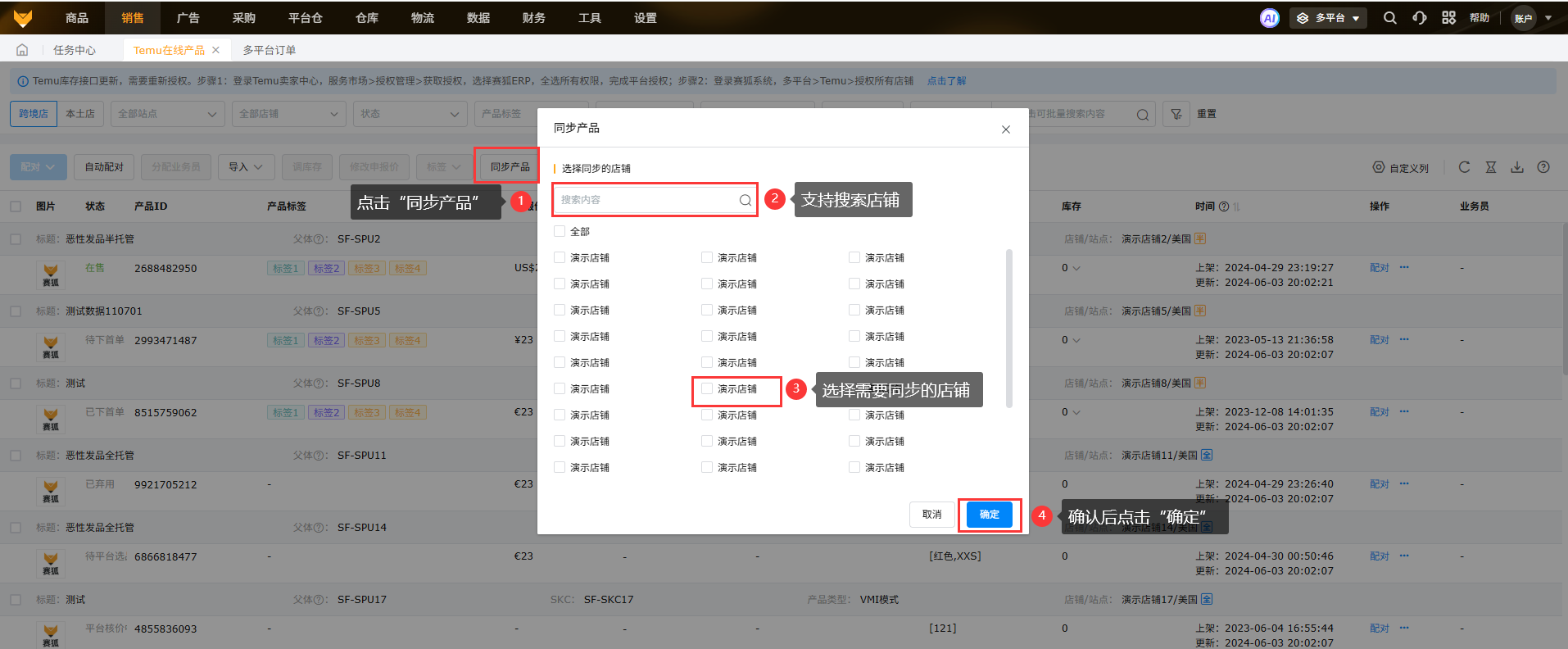Click the global search magnifier in top bar
Image resolution: width=1568 pixels, height=649 pixels.
1389,18
